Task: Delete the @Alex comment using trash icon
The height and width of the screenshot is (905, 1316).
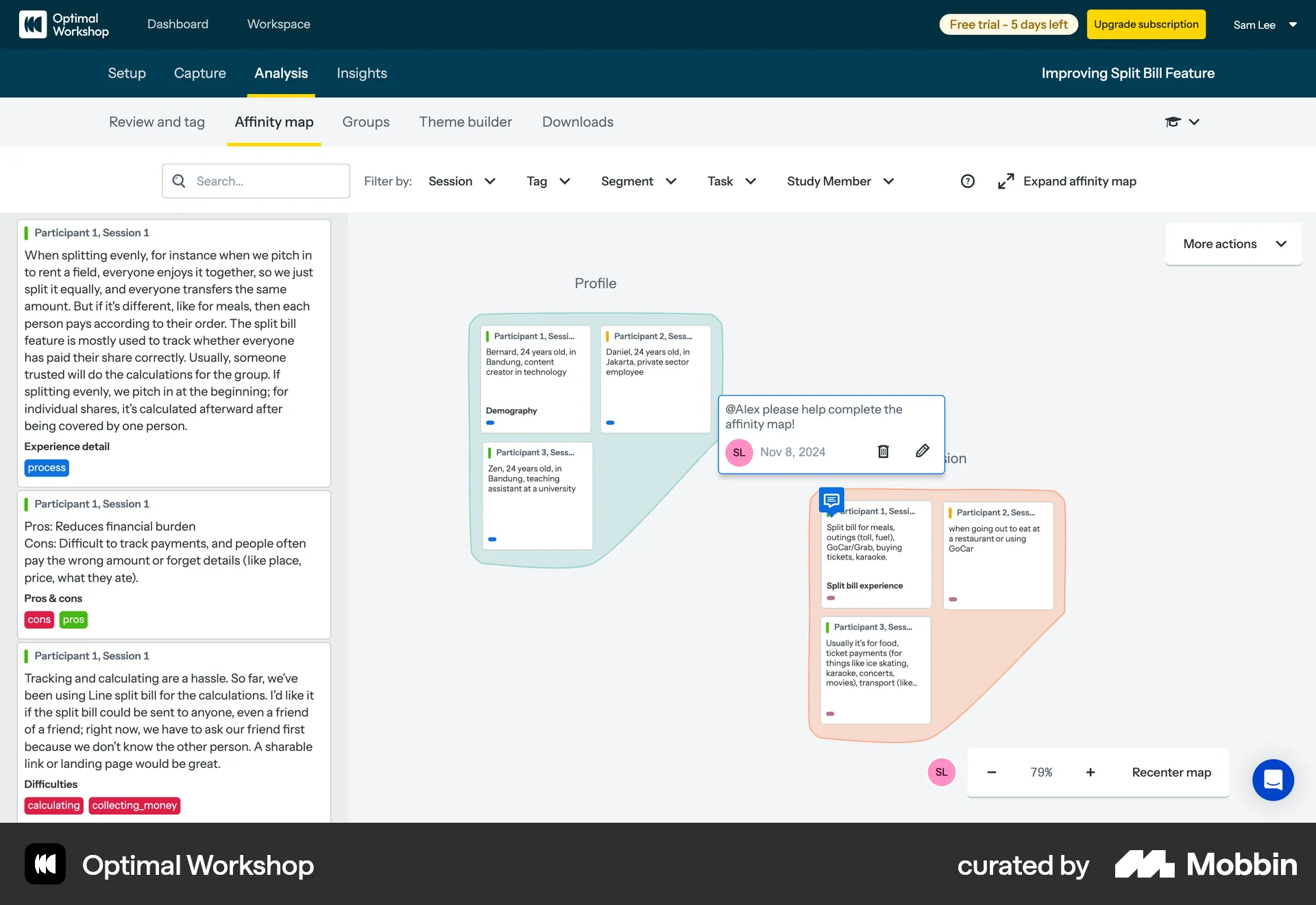Action: 883,451
